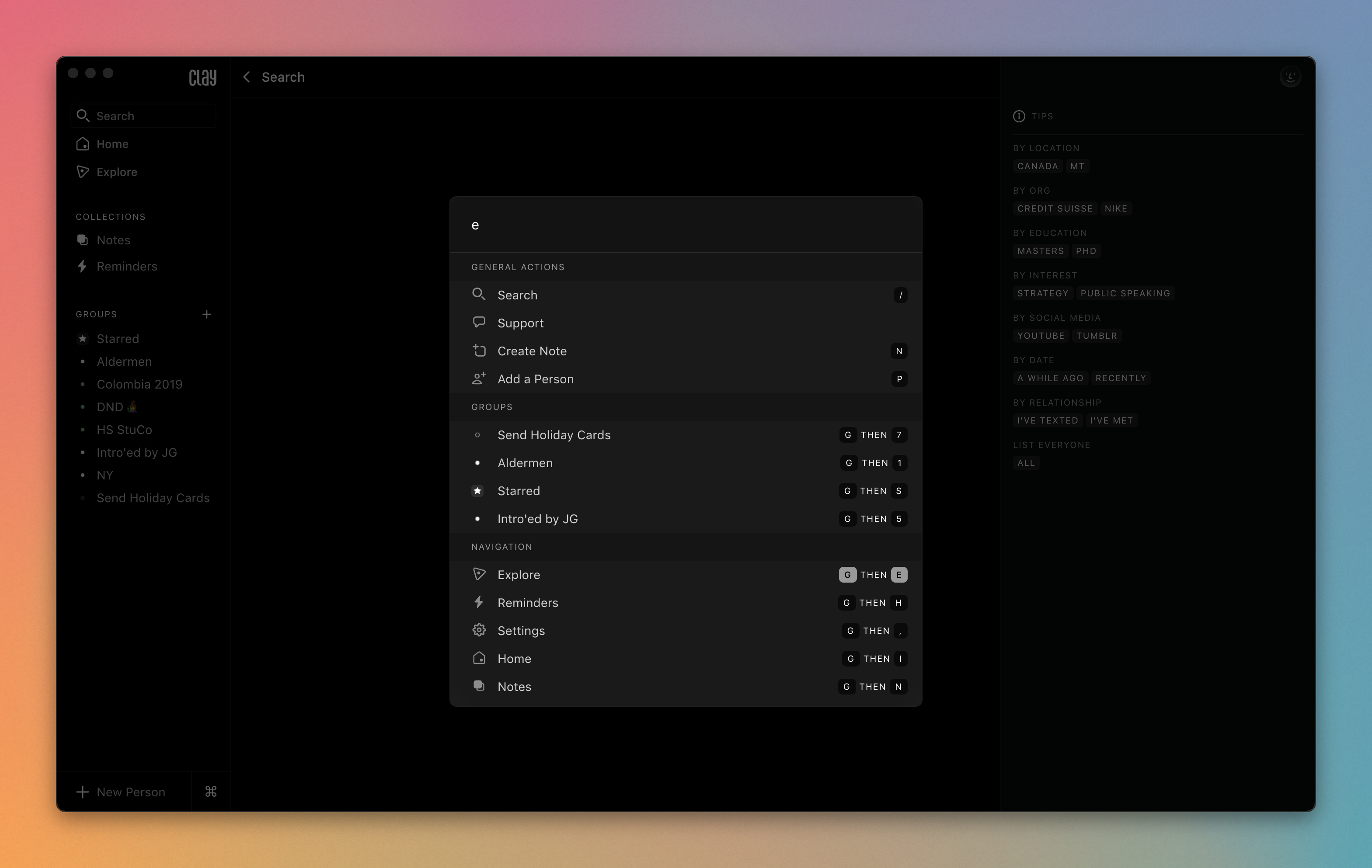Go back using the chevron beside Search
The width and height of the screenshot is (1372, 868).
247,77
